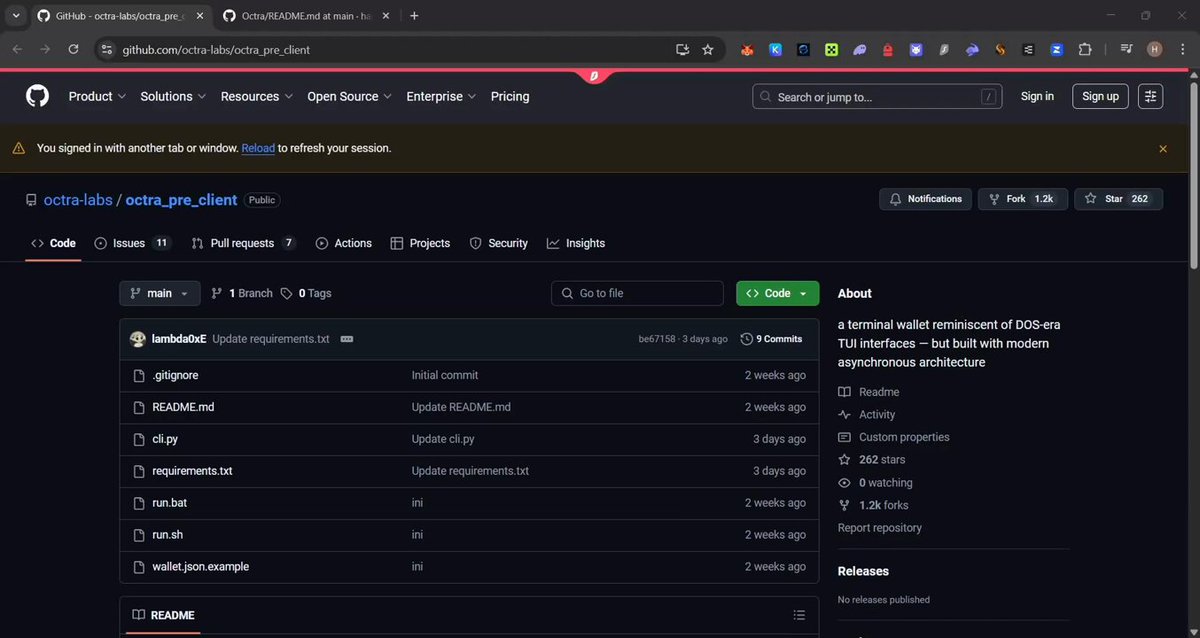Switch to the Security tab

498,243
